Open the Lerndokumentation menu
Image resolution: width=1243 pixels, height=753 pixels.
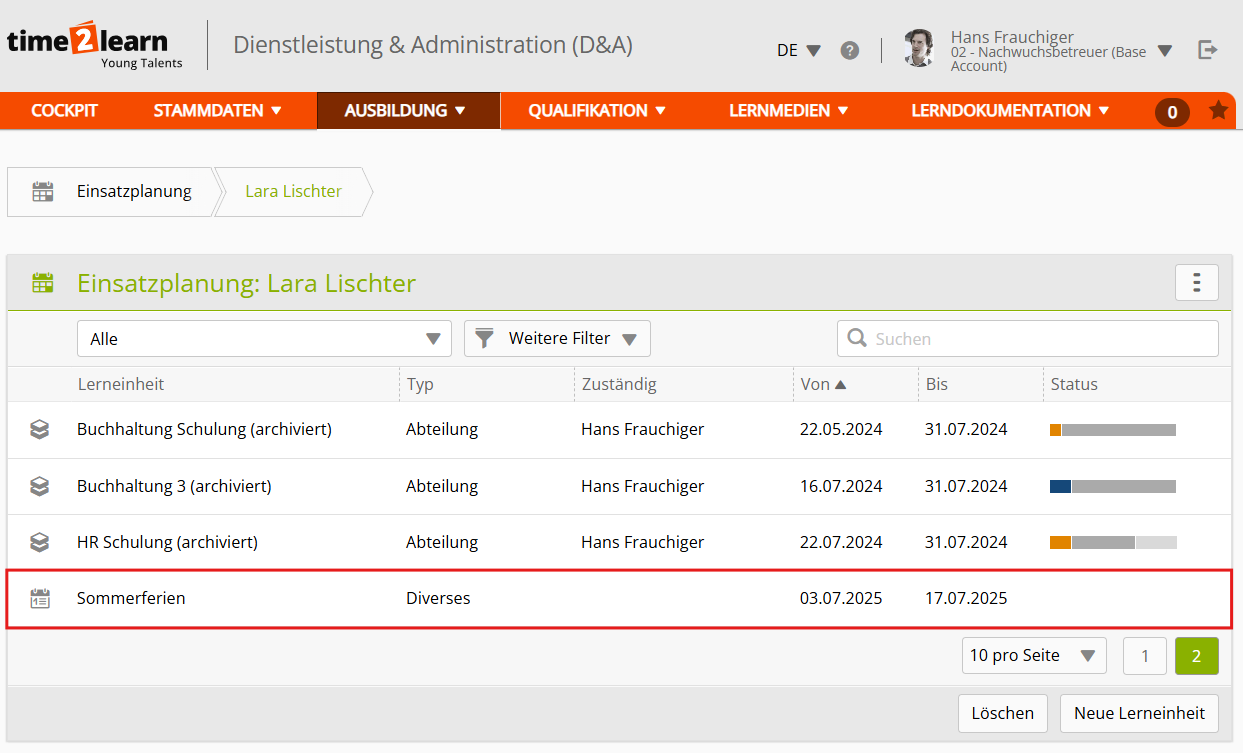(x=1009, y=111)
